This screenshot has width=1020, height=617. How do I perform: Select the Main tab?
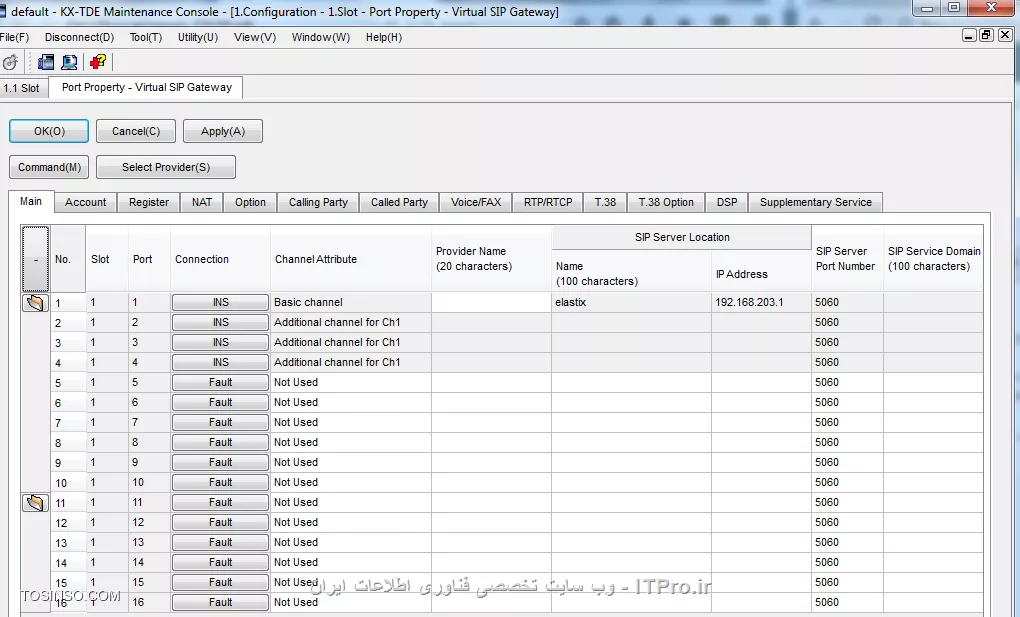click(31, 201)
